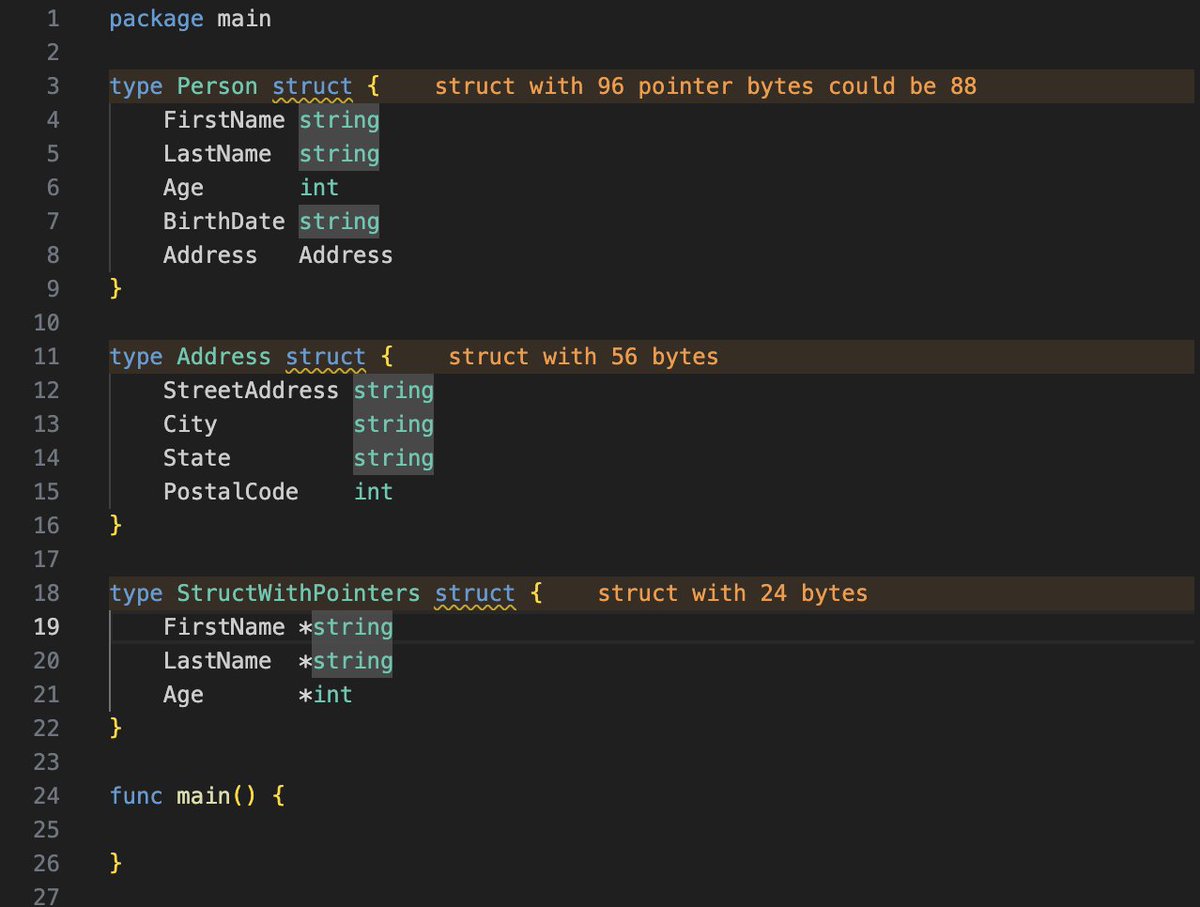Click the underlined 'struct' keyword of Person
Viewport: 1200px width, 907px height.
point(312,87)
